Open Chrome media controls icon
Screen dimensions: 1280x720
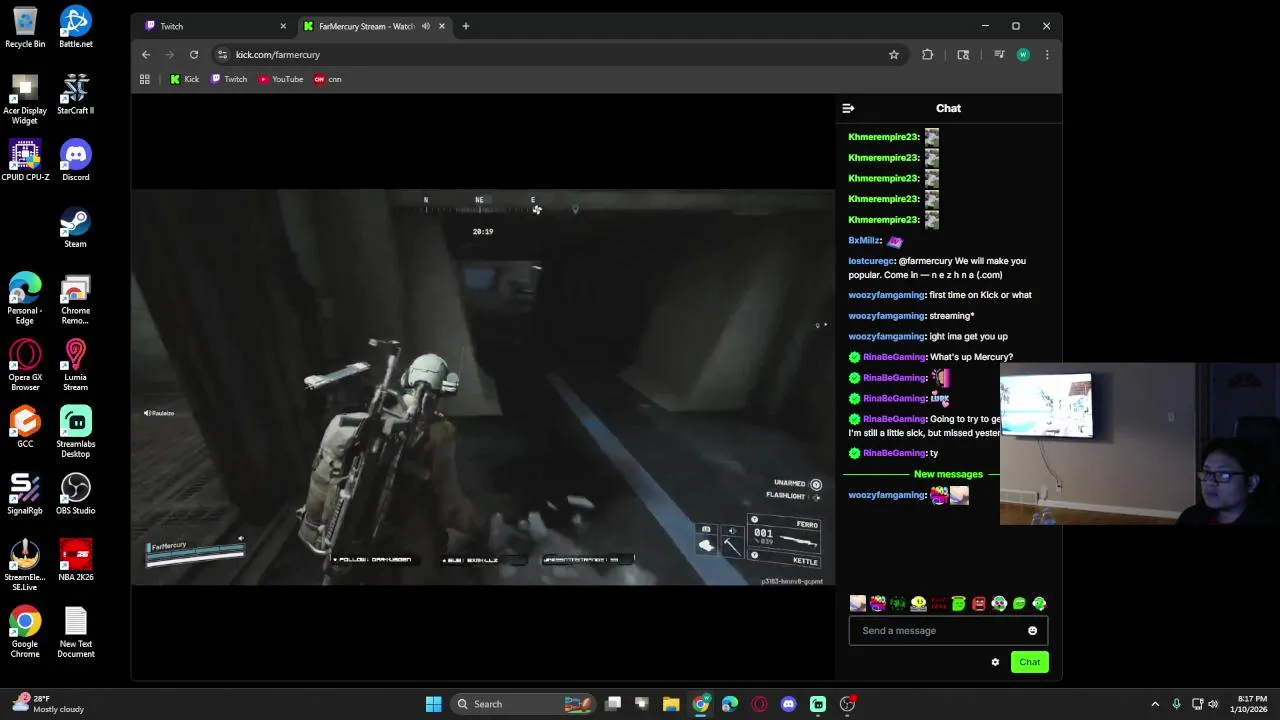[998, 55]
